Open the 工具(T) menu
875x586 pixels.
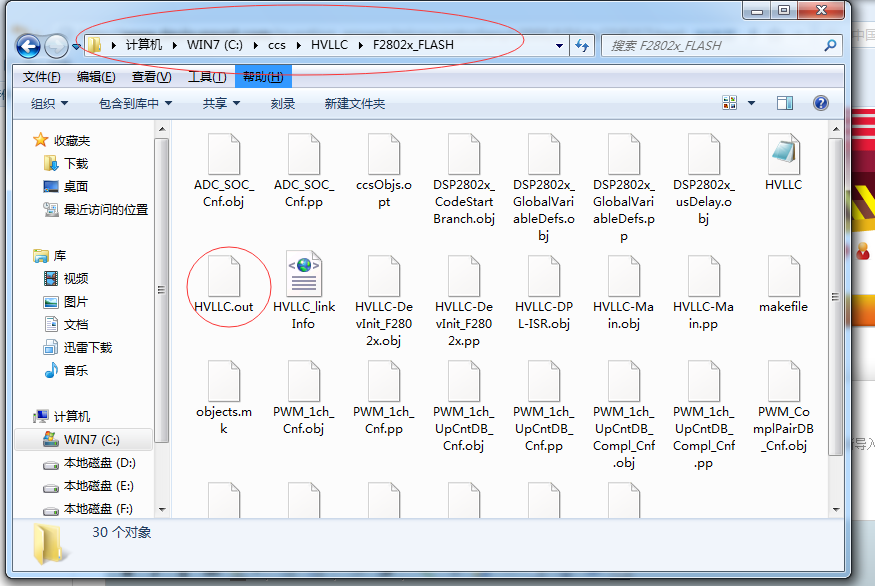point(207,76)
